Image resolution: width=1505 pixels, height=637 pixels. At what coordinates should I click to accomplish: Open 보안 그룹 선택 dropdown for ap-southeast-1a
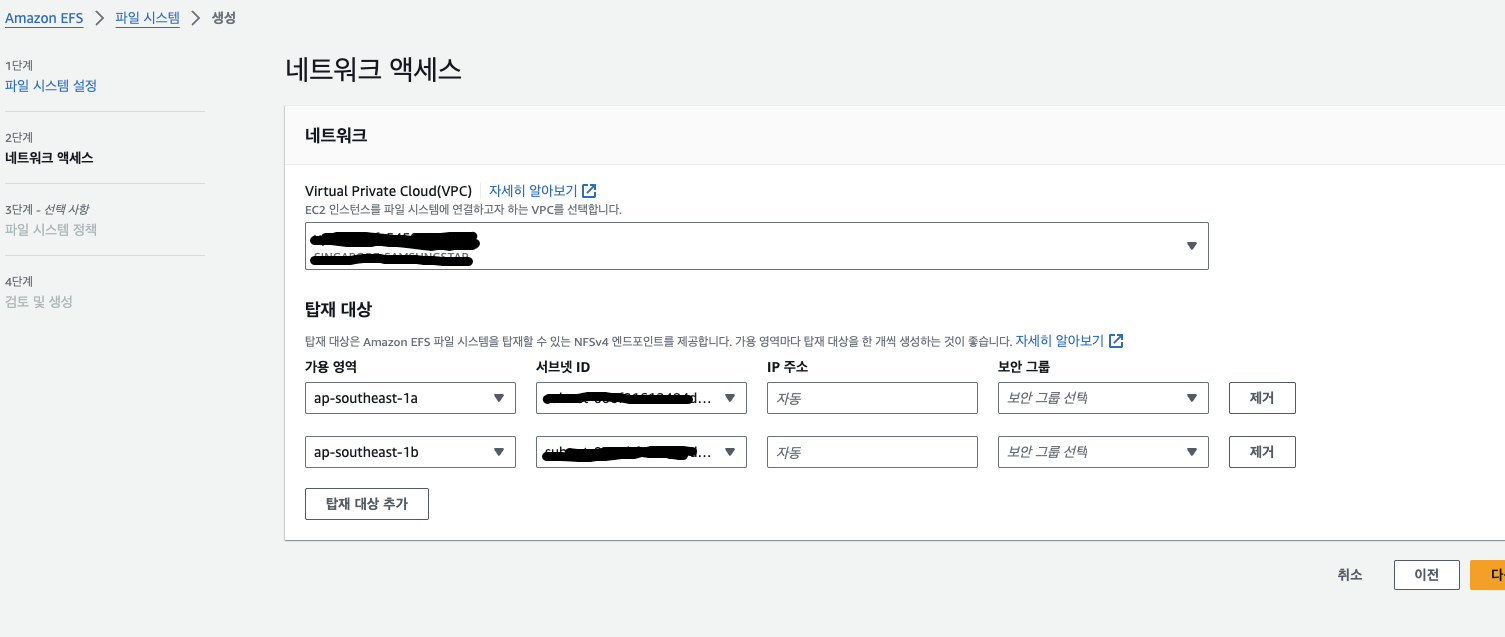[1103, 398]
